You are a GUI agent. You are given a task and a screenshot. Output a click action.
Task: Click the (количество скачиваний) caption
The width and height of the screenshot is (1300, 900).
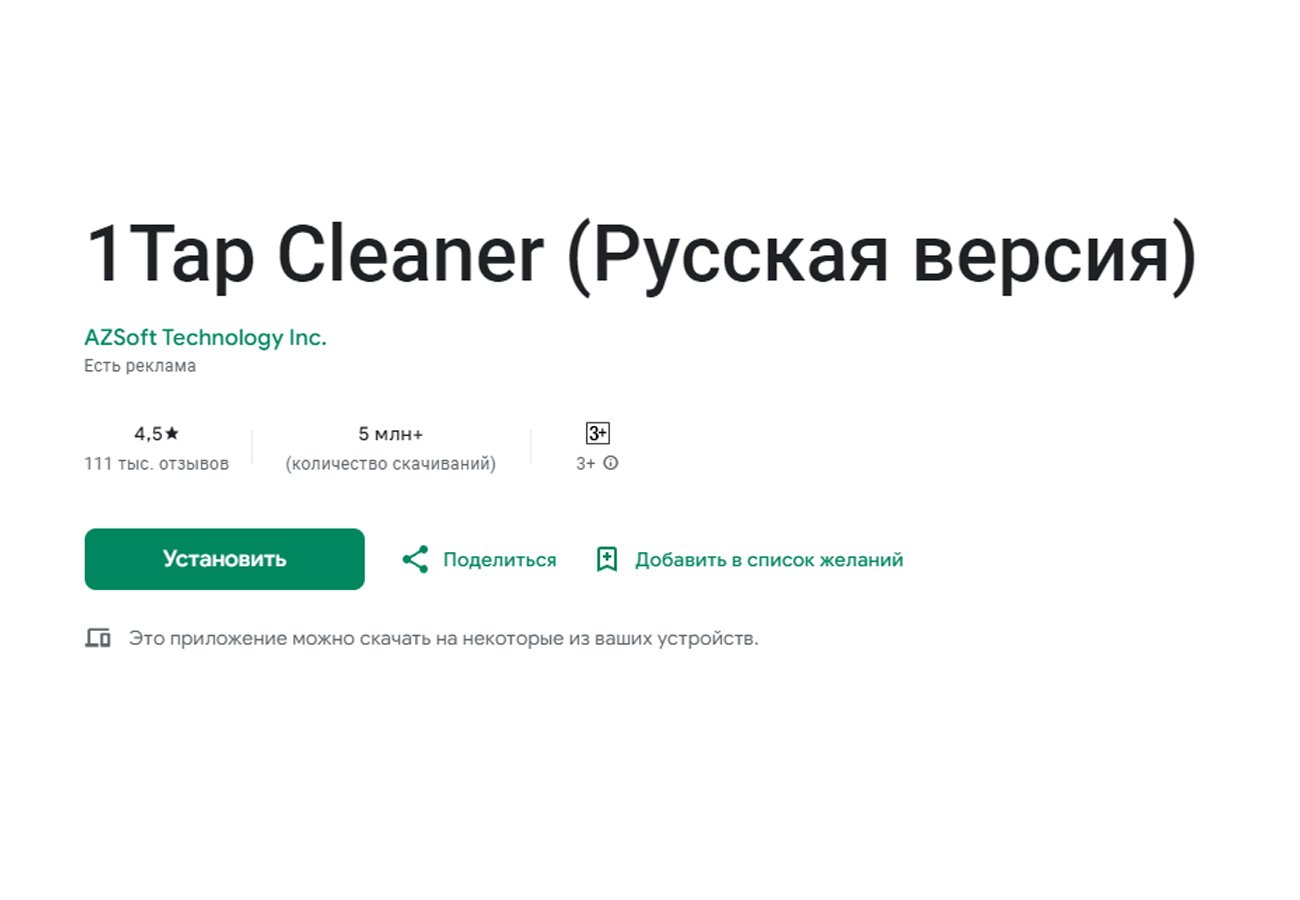tap(391, 464)
